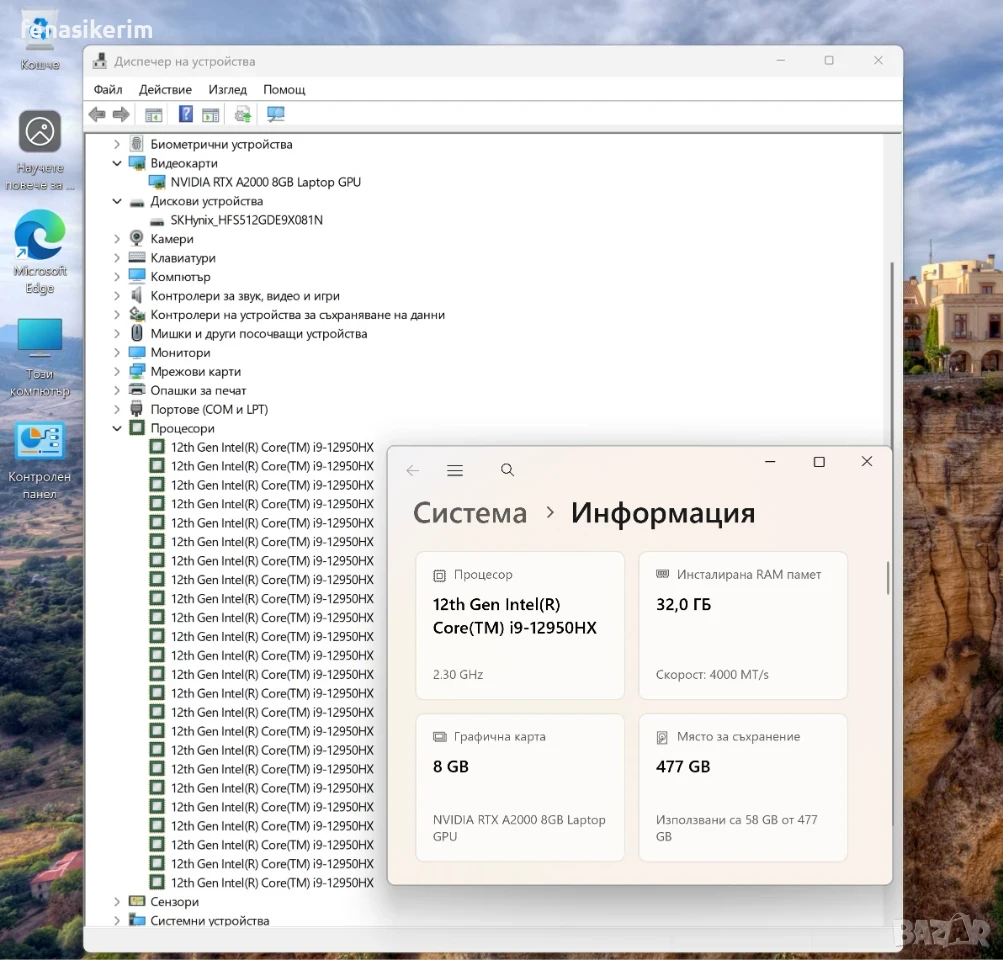Click the Settings window vertical scrollbar

pos(888,579)
